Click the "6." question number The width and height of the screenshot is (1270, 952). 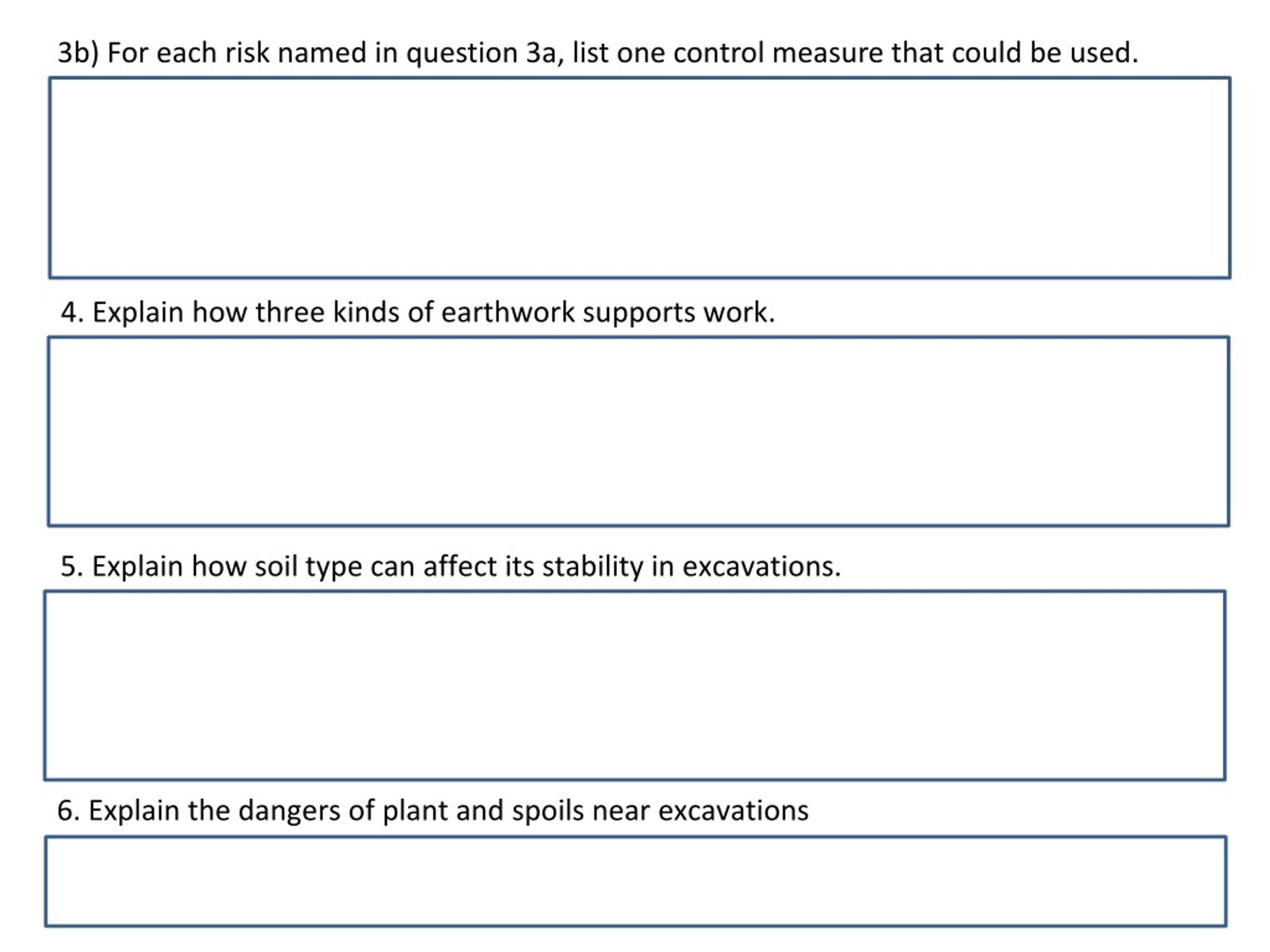pos(68,811)
